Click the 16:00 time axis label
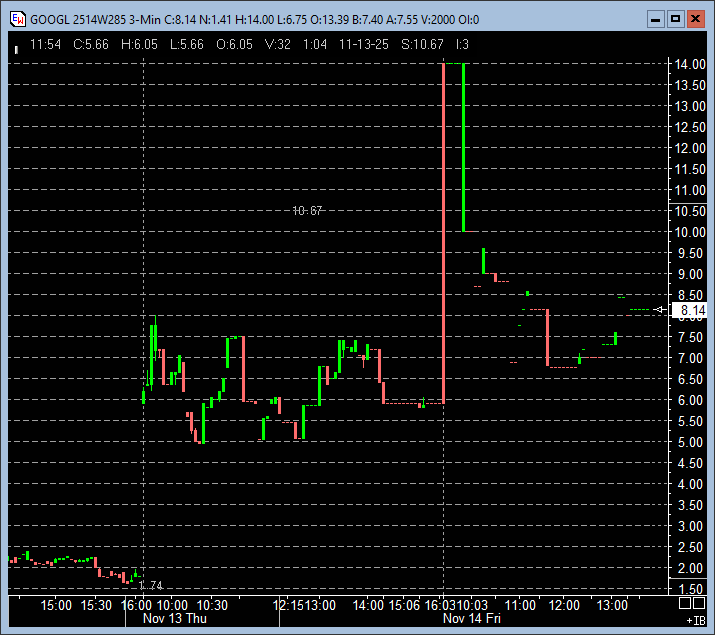This screenshot has width=715, height=635. click(x=137, y=605)
